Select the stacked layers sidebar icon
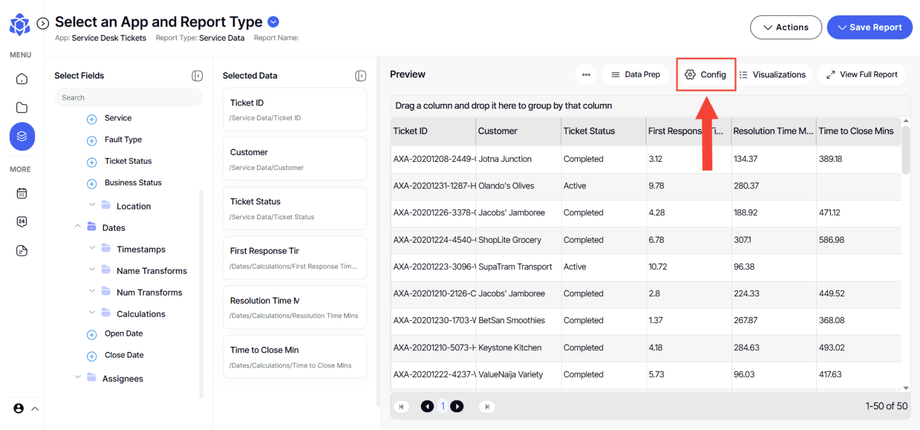Image resolution: width=920 pixels, height=430 pixels. 22,136
